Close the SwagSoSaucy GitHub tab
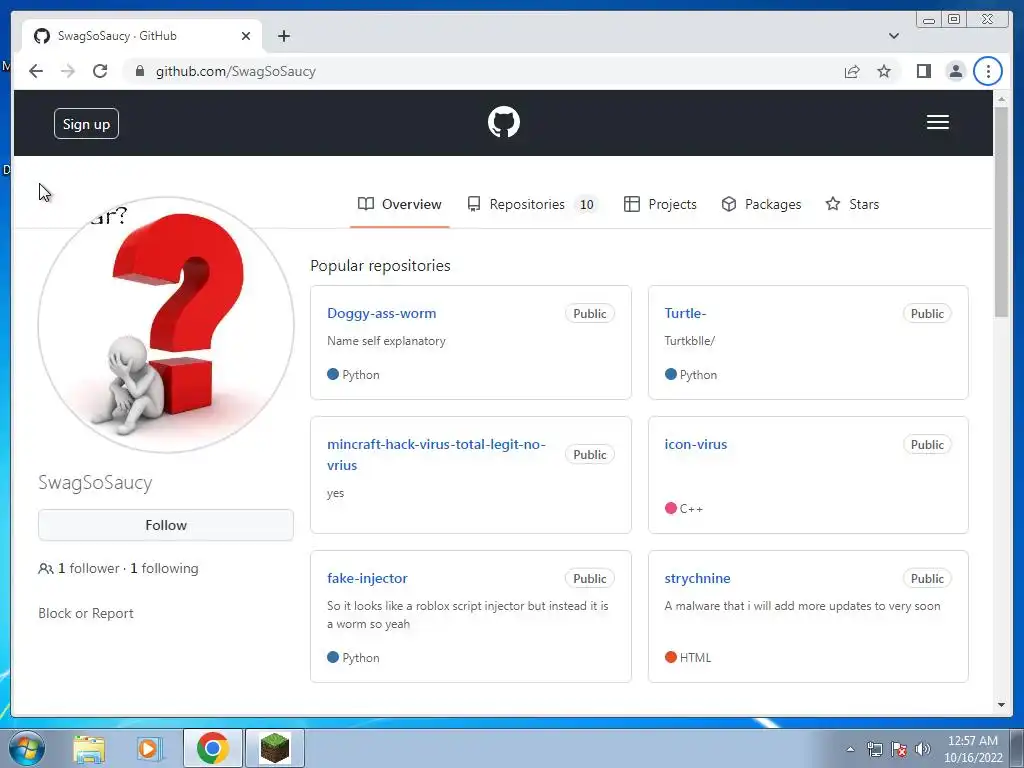This screenshot has width=1024, height=768. coord(246,36)
